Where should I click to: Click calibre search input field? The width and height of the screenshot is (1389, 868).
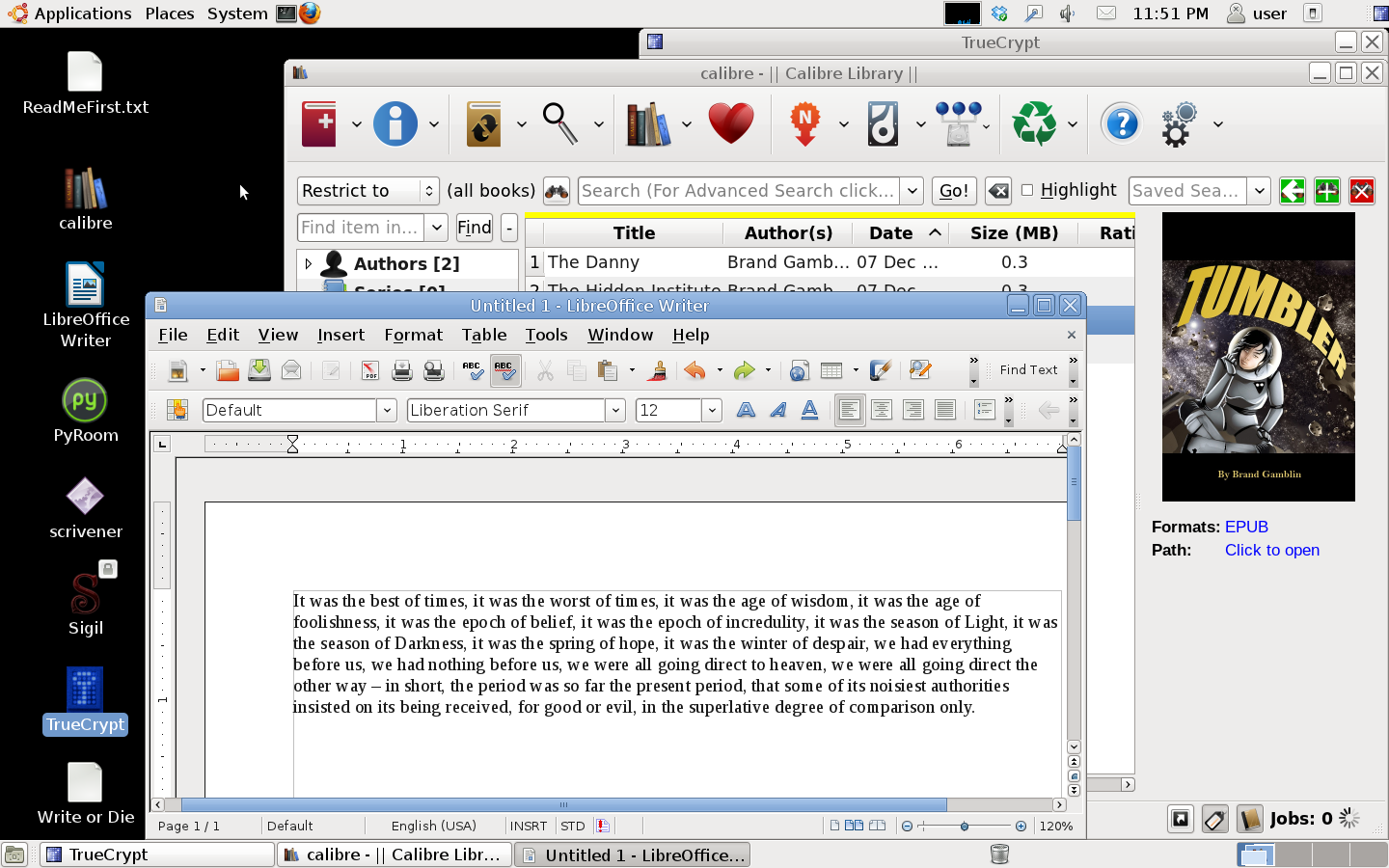[739, 191]
